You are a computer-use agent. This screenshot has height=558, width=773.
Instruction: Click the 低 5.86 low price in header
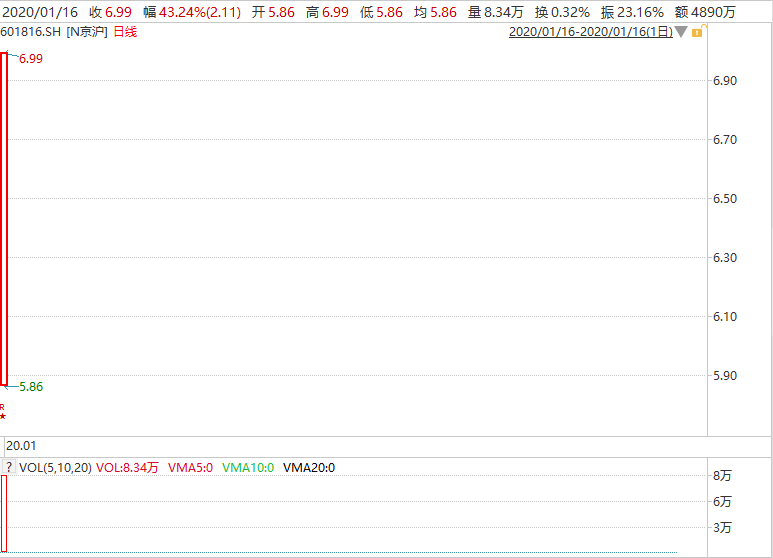[x=381, y=12]
